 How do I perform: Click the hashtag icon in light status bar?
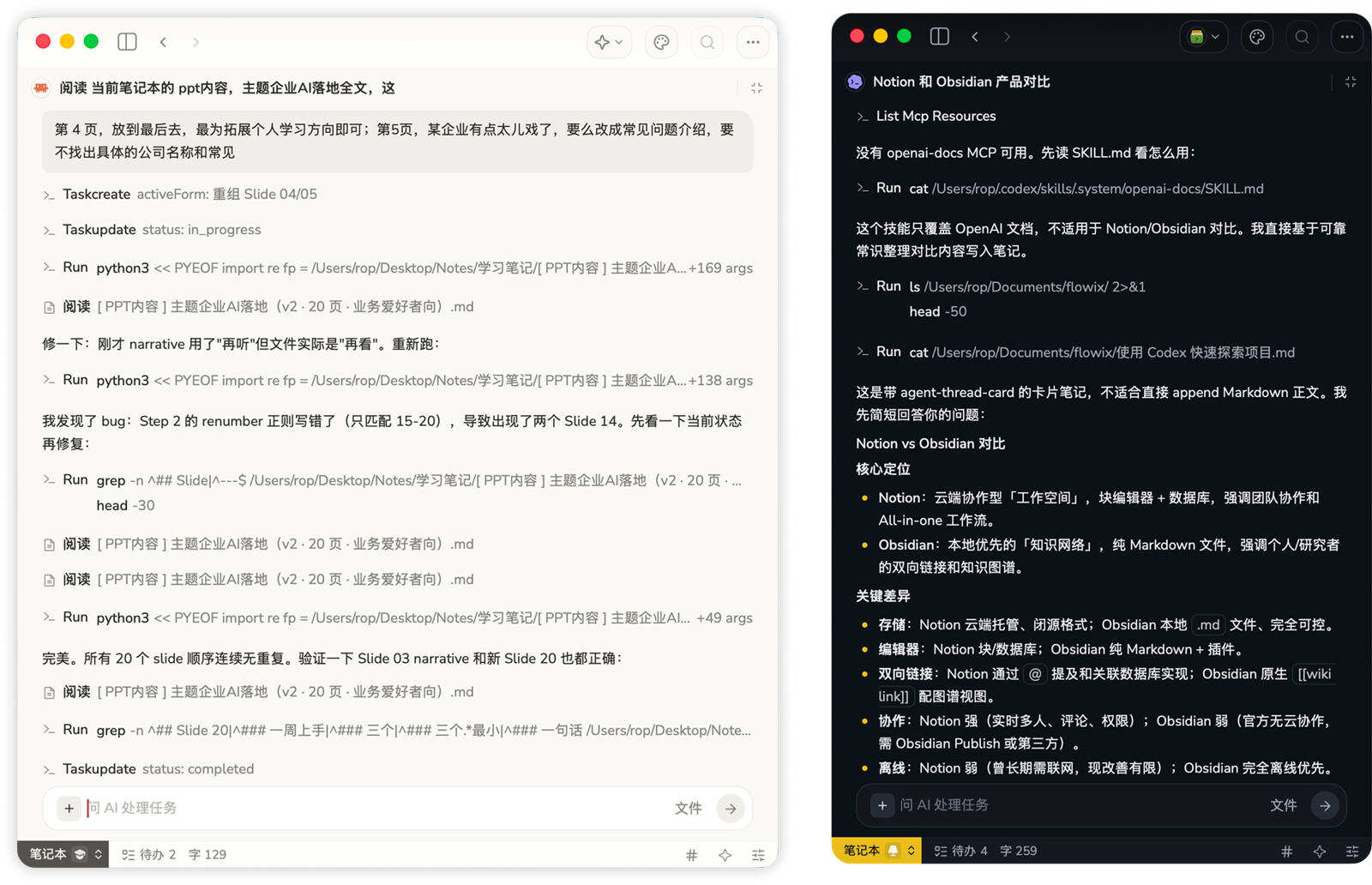[x=691, y=855]
